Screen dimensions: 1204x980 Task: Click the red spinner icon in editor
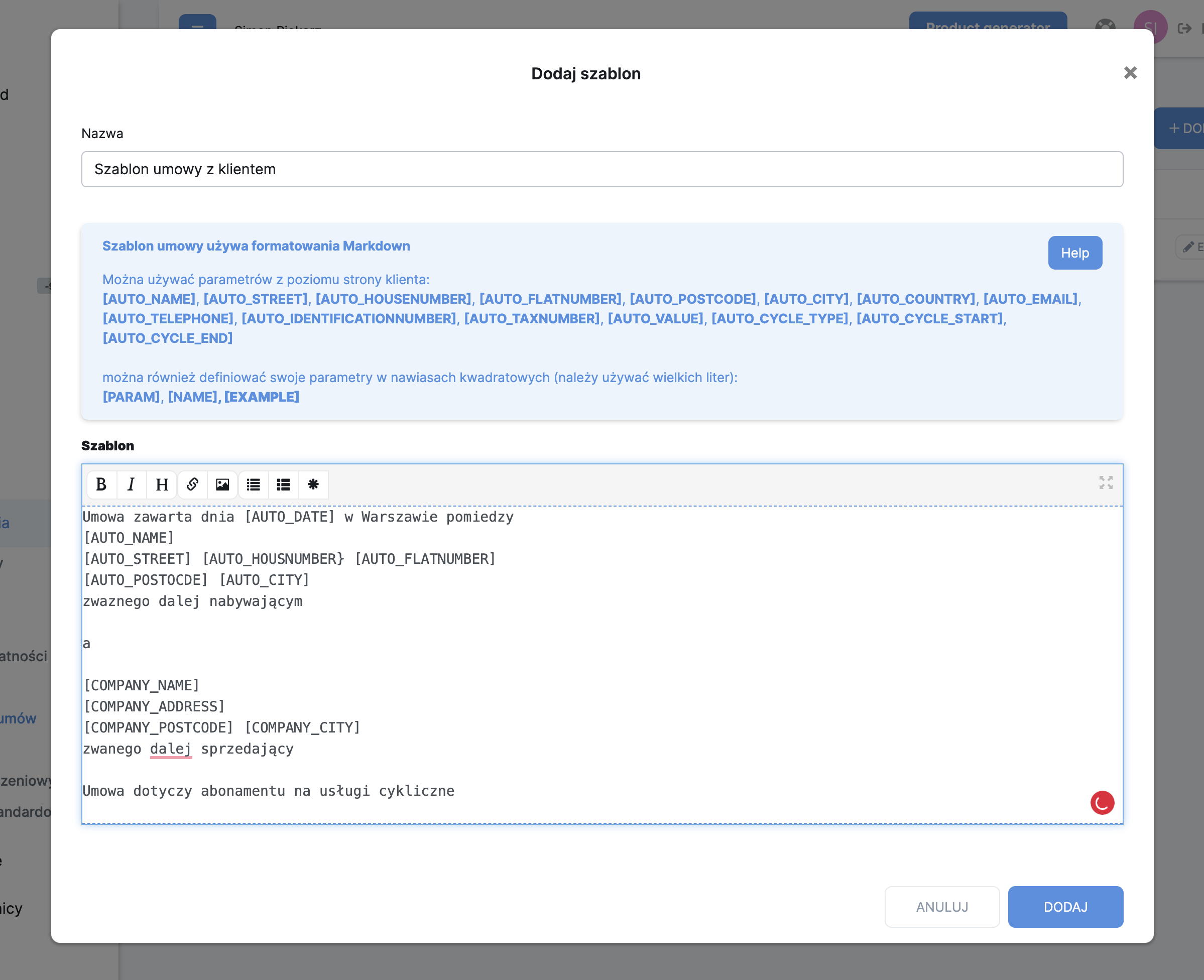[1102, 802]
